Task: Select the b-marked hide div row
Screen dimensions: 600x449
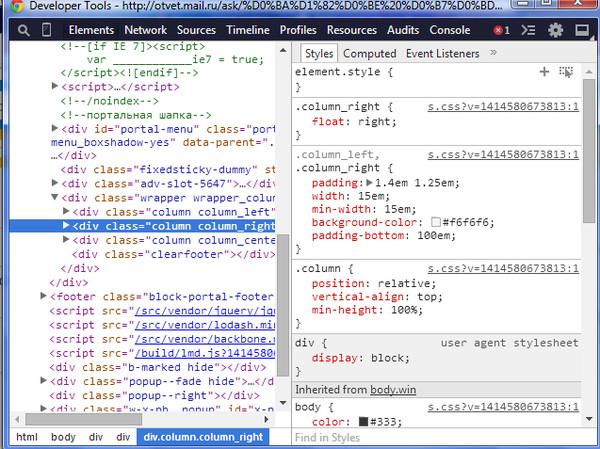Action: click(x=158, y=367)
